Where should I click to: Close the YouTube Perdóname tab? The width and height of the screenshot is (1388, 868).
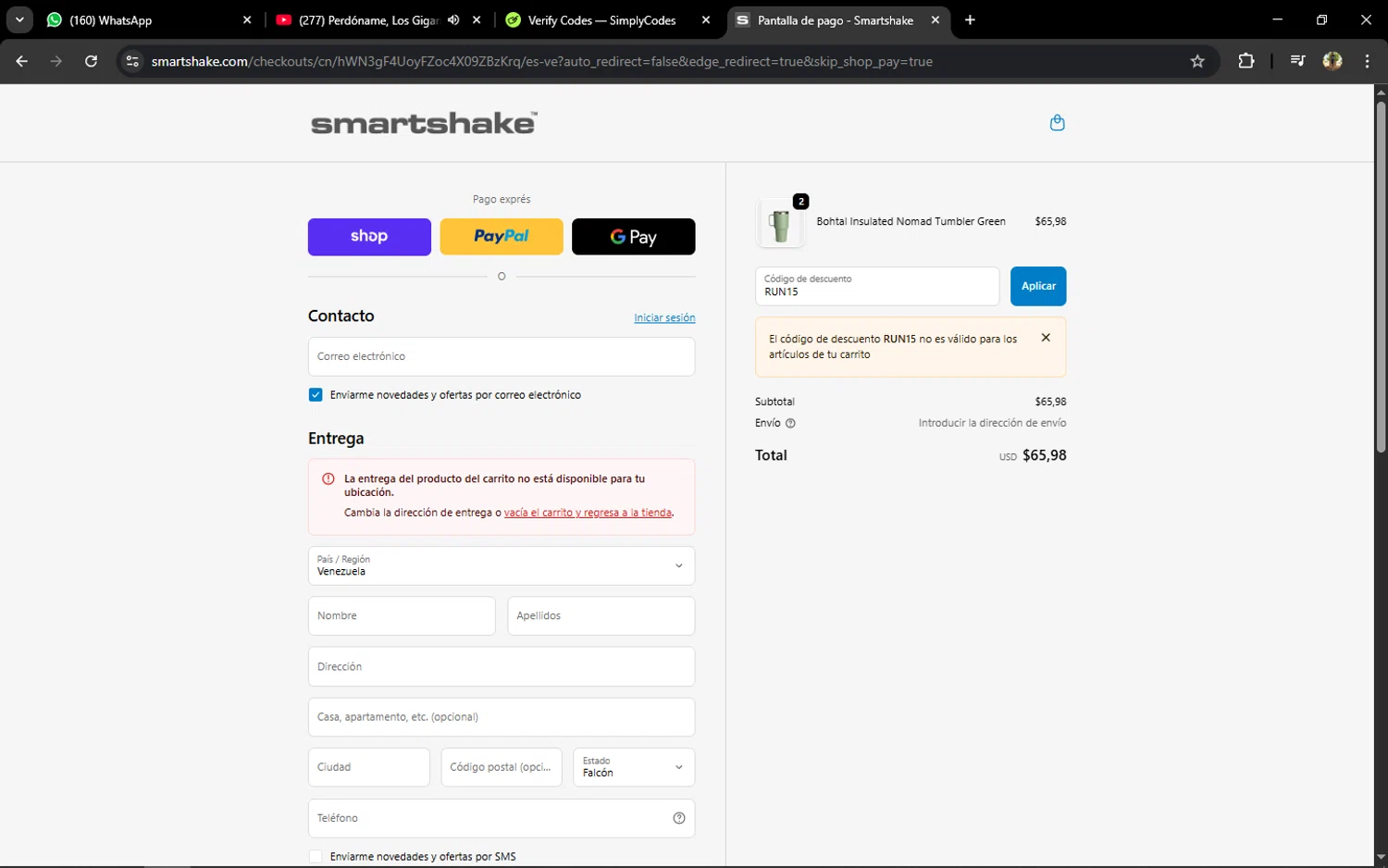tap(477, 20)
